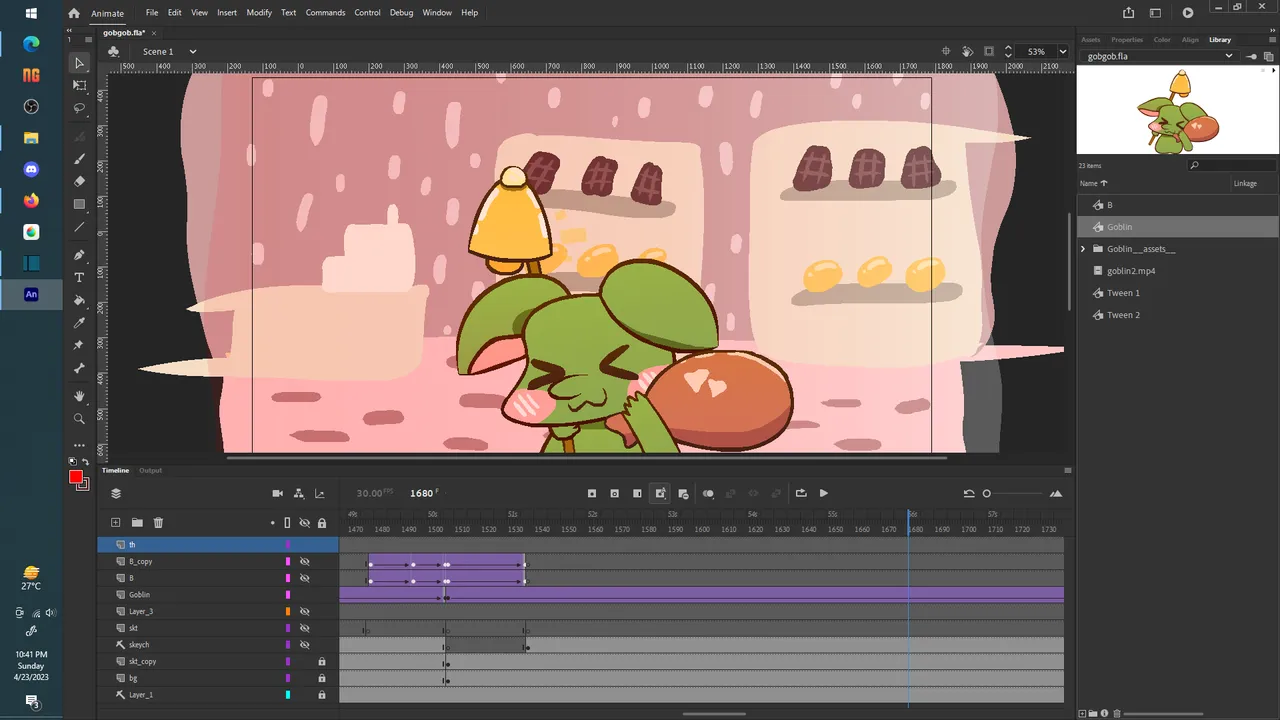Toggle loop playback in timeline
Viewport: 1280px width, 720px height.
pyautogui.click(x=801, y=493)
